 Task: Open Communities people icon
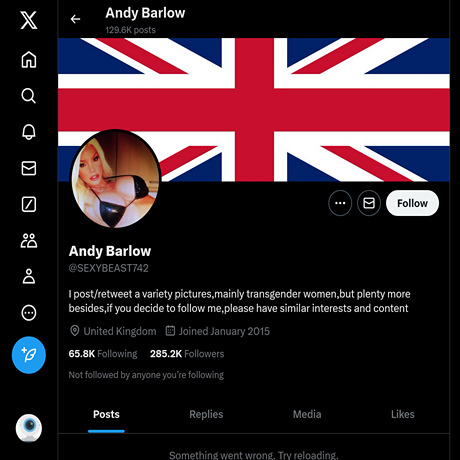(29, 240)
